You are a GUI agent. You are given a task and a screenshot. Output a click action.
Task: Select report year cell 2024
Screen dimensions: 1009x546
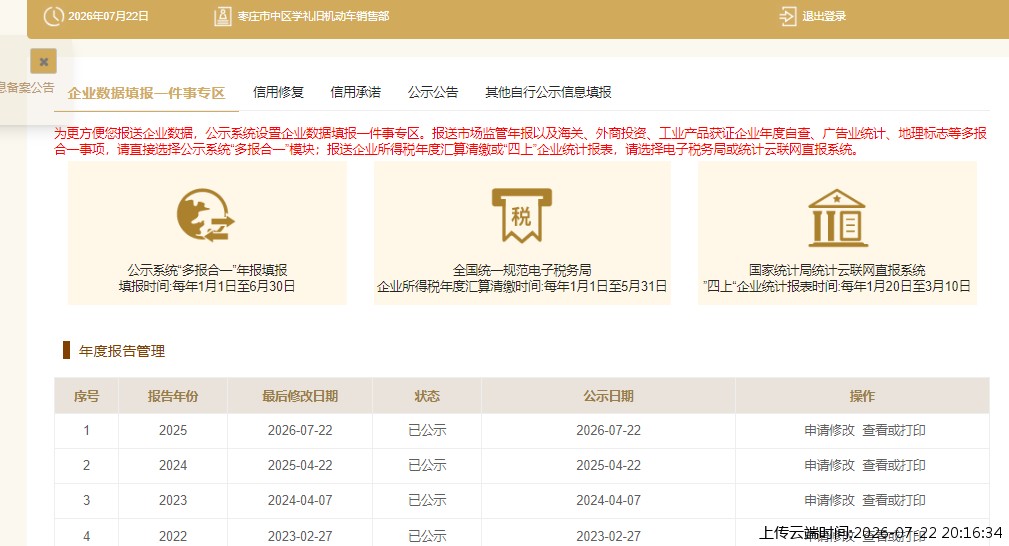(173, 465)
